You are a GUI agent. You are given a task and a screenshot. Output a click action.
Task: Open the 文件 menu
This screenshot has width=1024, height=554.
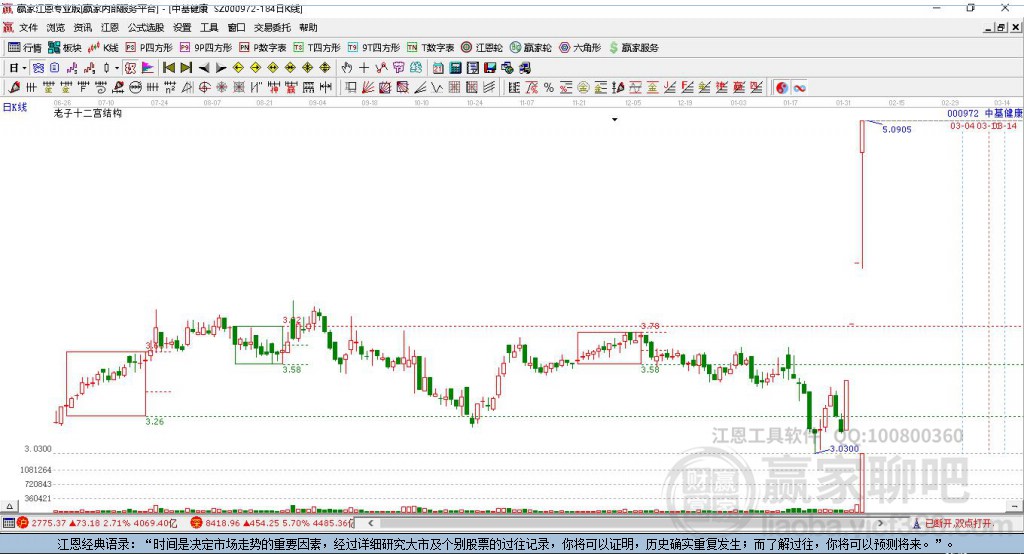pyautogui.click(x=28, y=27)
